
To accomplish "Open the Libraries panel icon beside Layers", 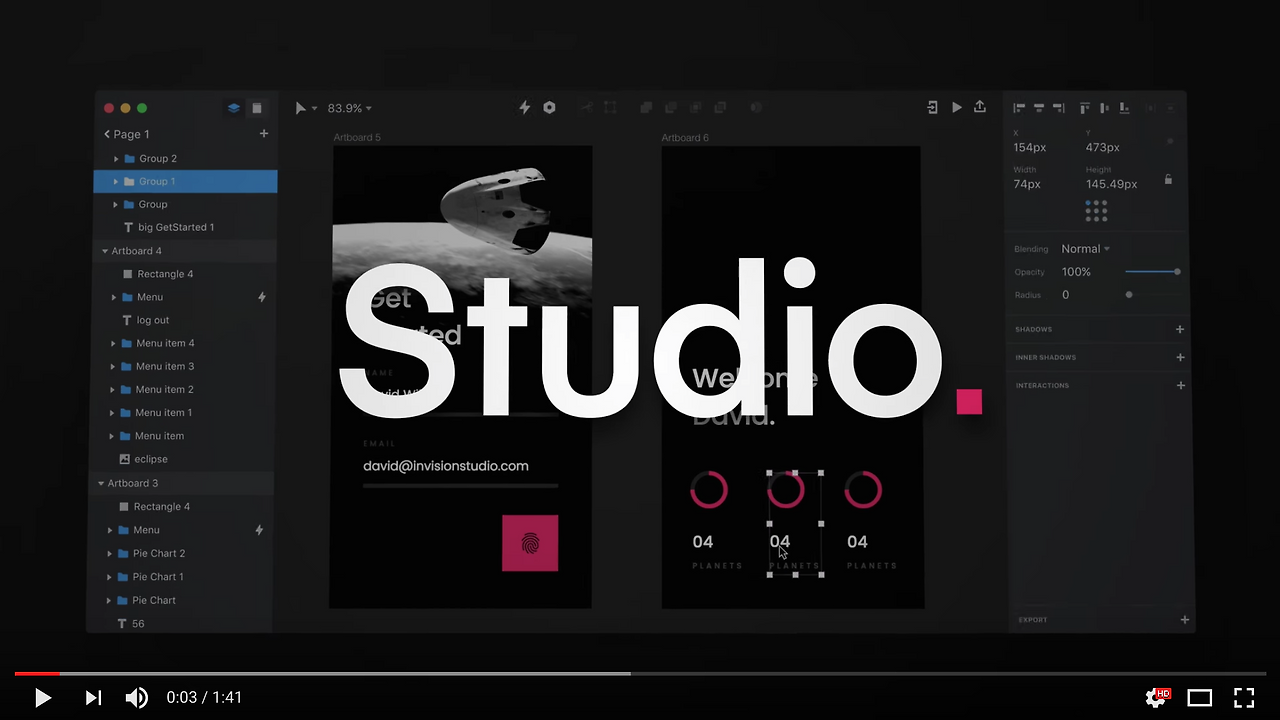I will [x=257, y=108].
